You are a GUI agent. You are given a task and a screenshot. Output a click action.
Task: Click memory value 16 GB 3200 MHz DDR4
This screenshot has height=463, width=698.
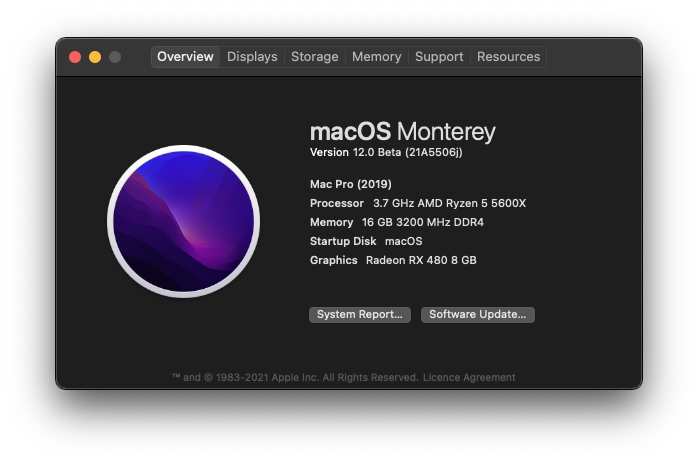[423, 222]
